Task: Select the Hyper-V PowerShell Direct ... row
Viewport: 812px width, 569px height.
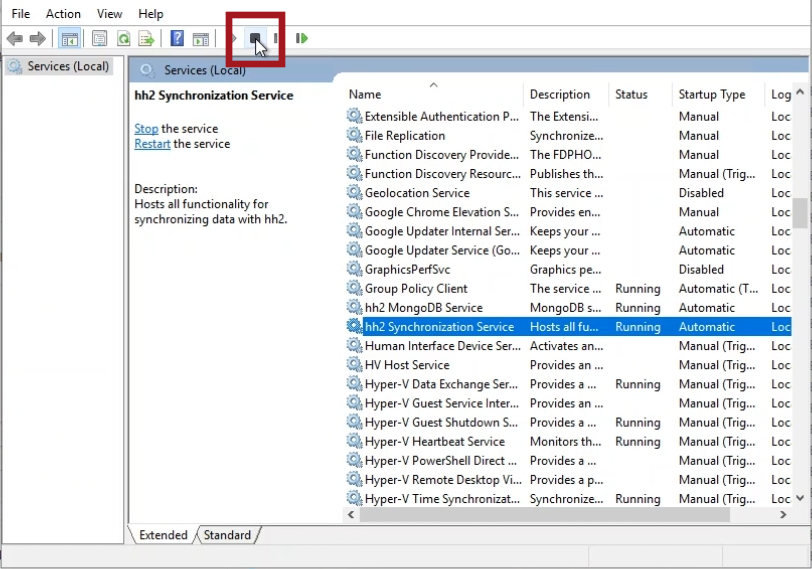Action: pos(568,461)
